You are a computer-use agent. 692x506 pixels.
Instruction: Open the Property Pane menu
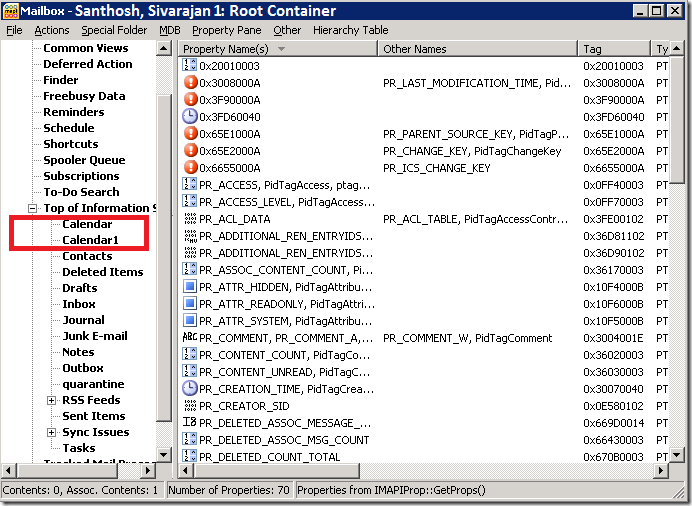[227, 30]
